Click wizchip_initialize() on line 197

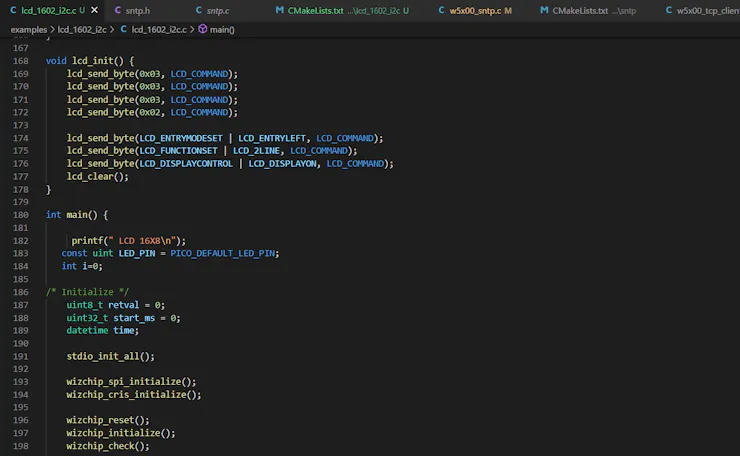pyautogui.click(x=121, y=433)
